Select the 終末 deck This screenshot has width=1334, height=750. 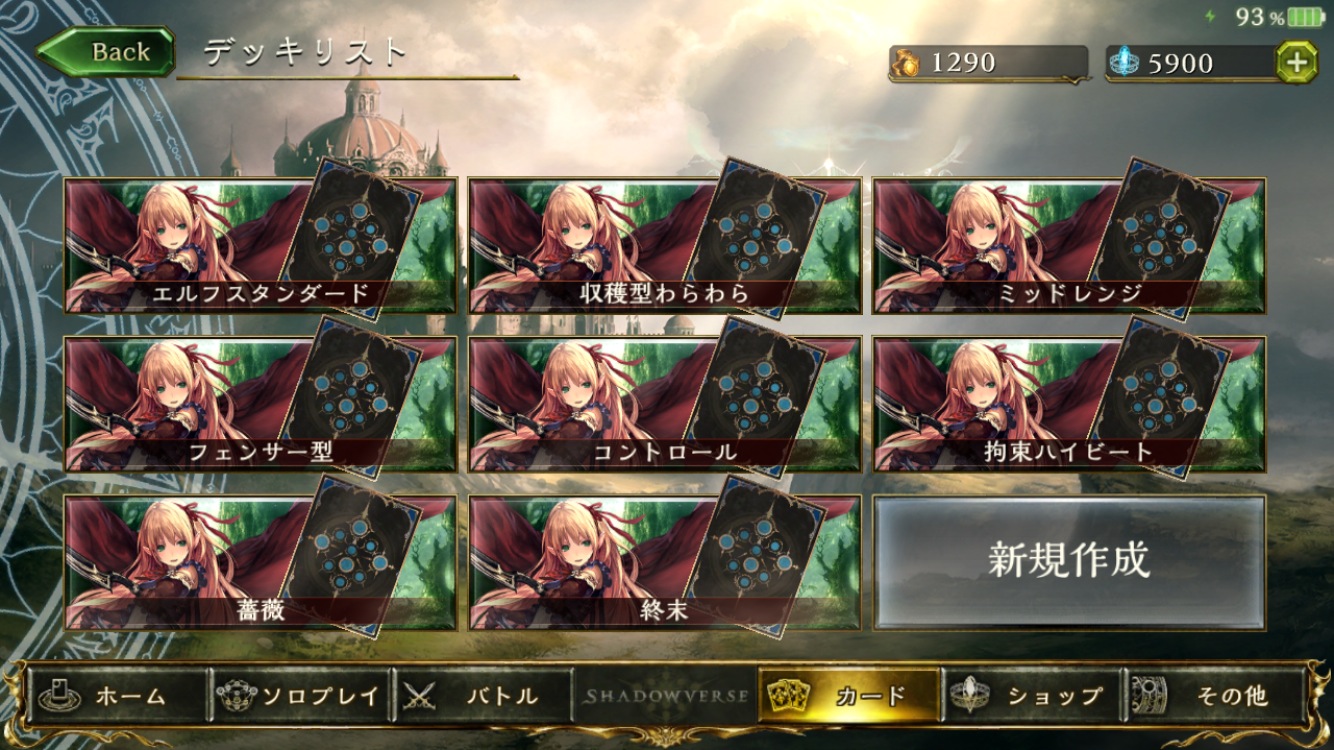click(x=665, y=562)
